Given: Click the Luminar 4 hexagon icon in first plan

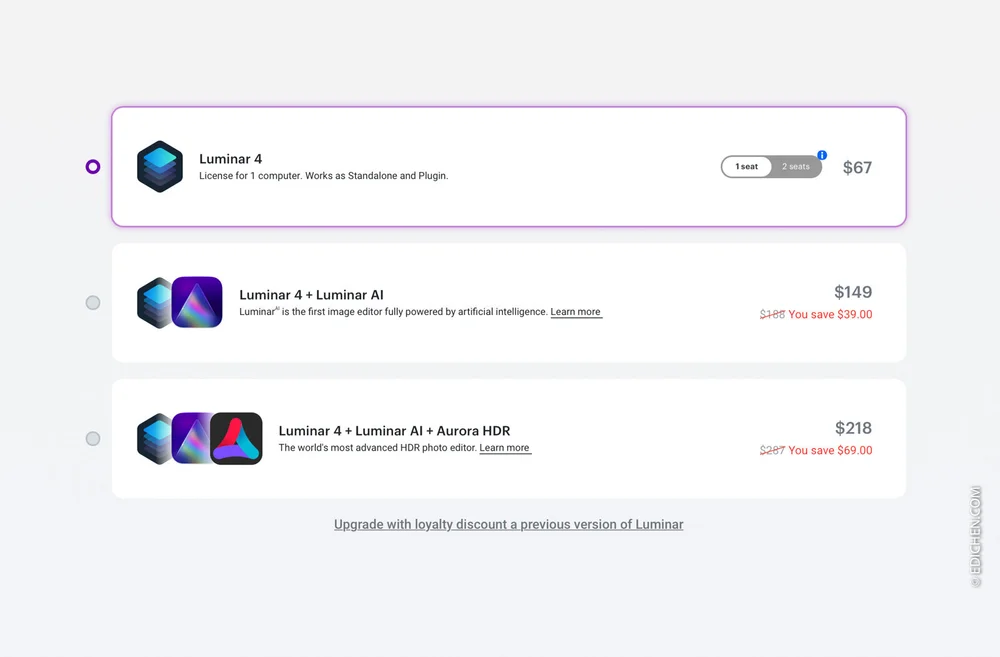Looking at the screenshot, I should pos(160,166).
